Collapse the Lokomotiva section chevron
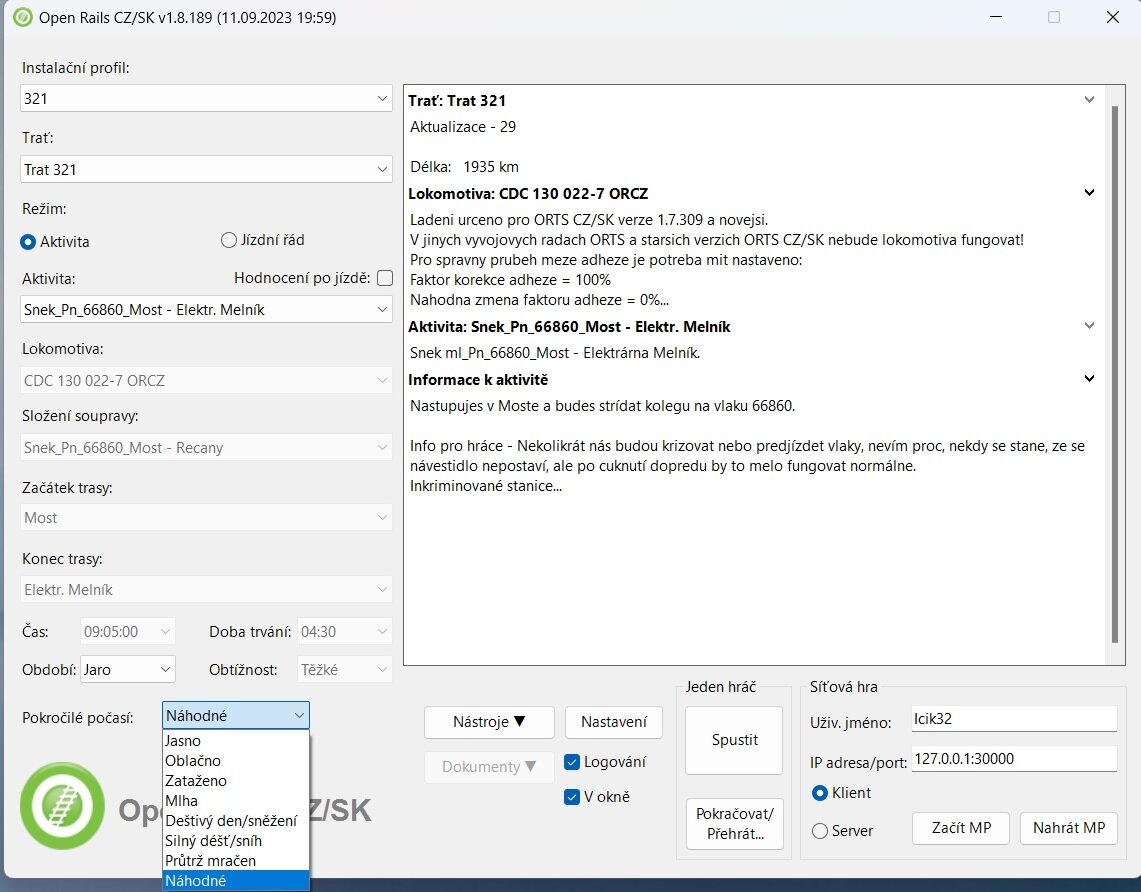The height and width of the screenshot is (892, 1141). (1089, 192)
